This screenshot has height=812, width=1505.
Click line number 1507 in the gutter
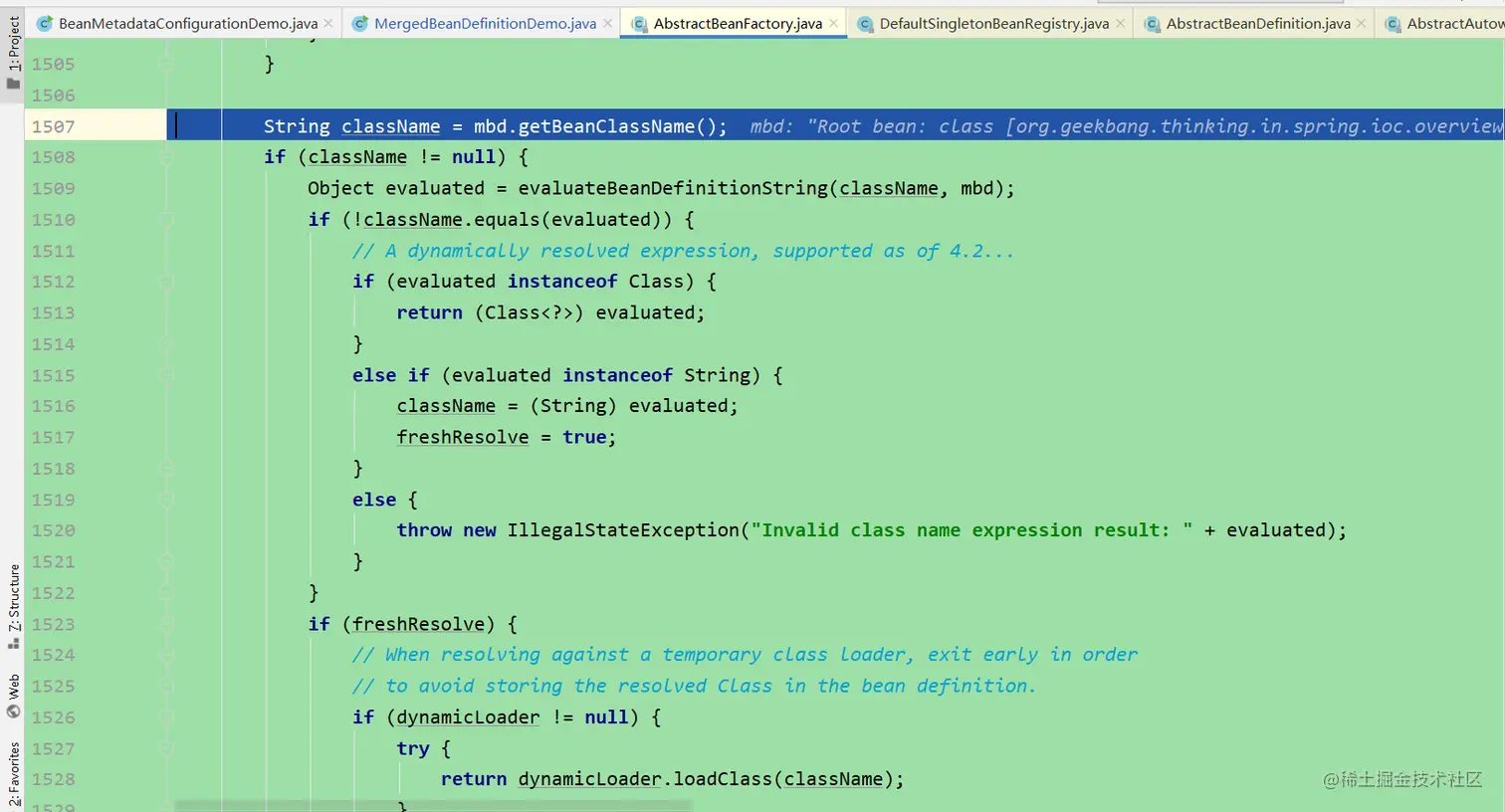pos(53,126)
